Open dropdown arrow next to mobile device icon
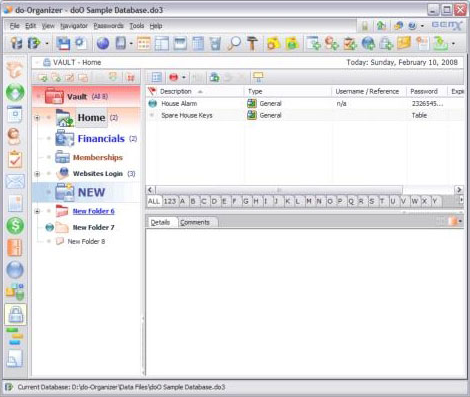Screen dimensions: 470x397 coord(131,44)
